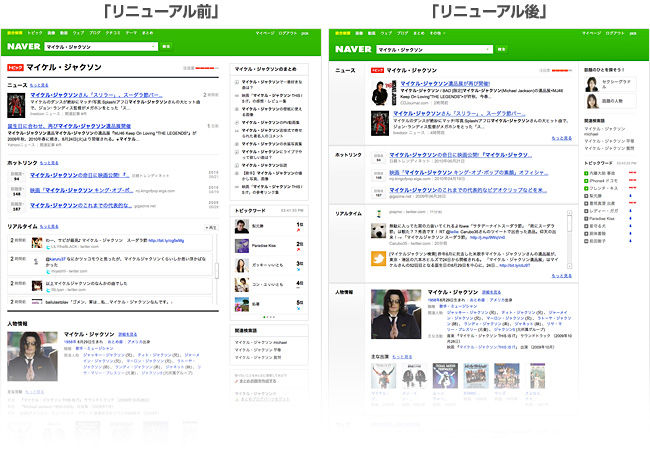Click the red attention-level bar on the before-renewal page
This screenshot has height=463, width=650.
(x=207, y=68)
